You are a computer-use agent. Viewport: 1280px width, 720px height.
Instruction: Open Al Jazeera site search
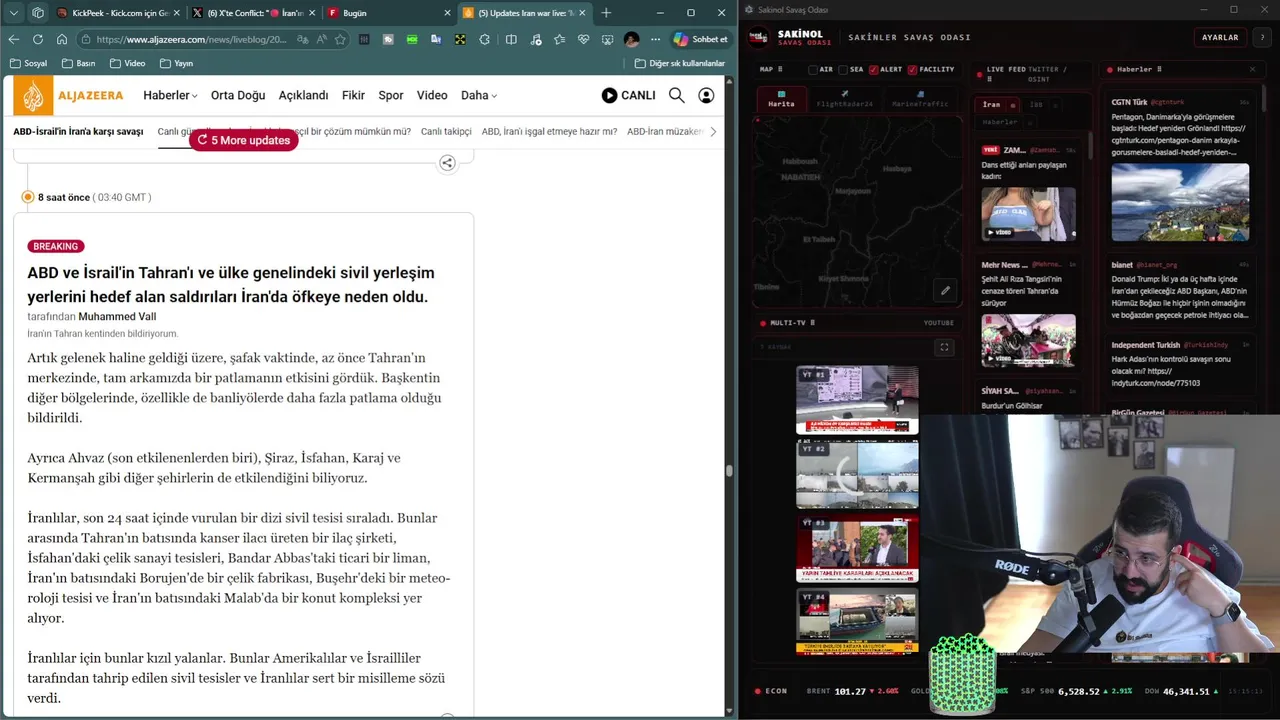[x=677, y=95]
